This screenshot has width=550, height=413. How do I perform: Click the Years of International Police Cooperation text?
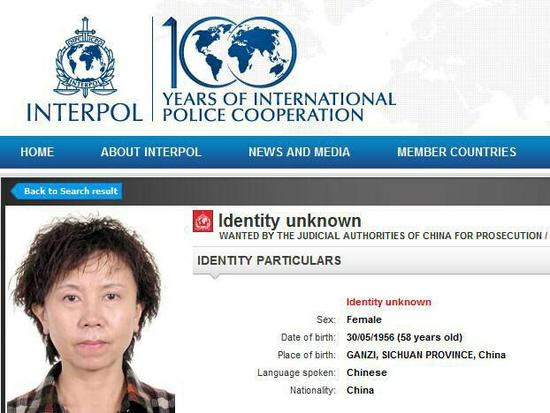(x=279, y=107)
